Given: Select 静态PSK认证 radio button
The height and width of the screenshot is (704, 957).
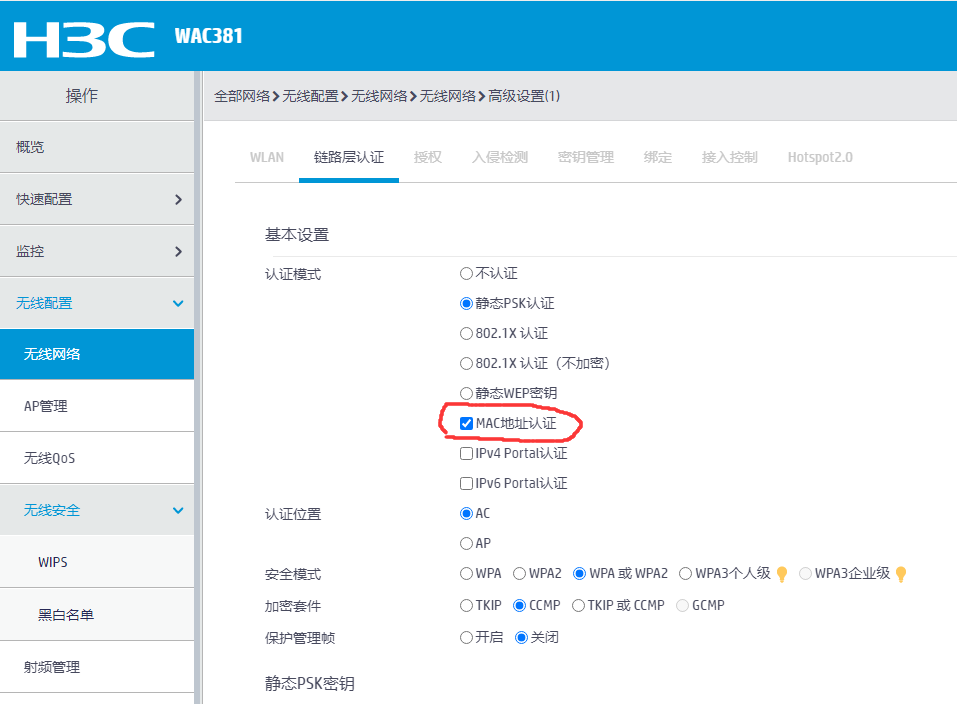Looking at the screenshot, I should click(x=466, y=303).
